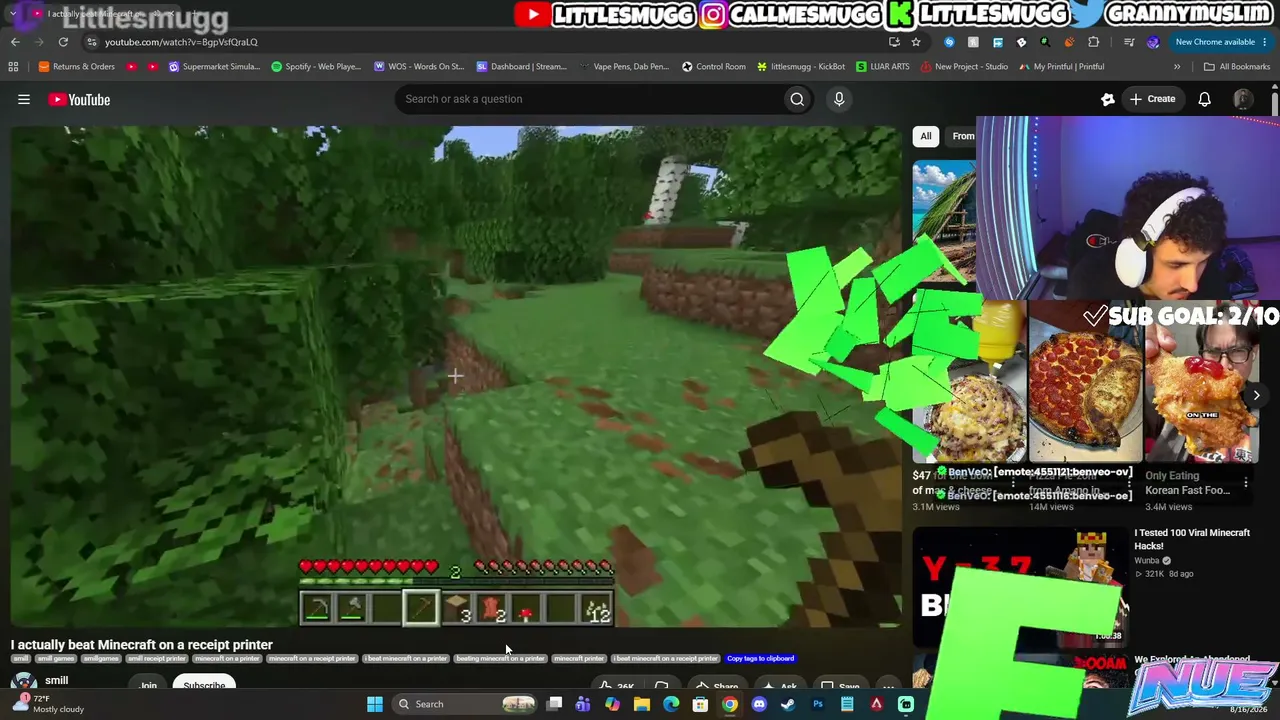Click the Minecraft video player to pause
The height and width of the screenshot is (720, 1280).
(456, 376)
